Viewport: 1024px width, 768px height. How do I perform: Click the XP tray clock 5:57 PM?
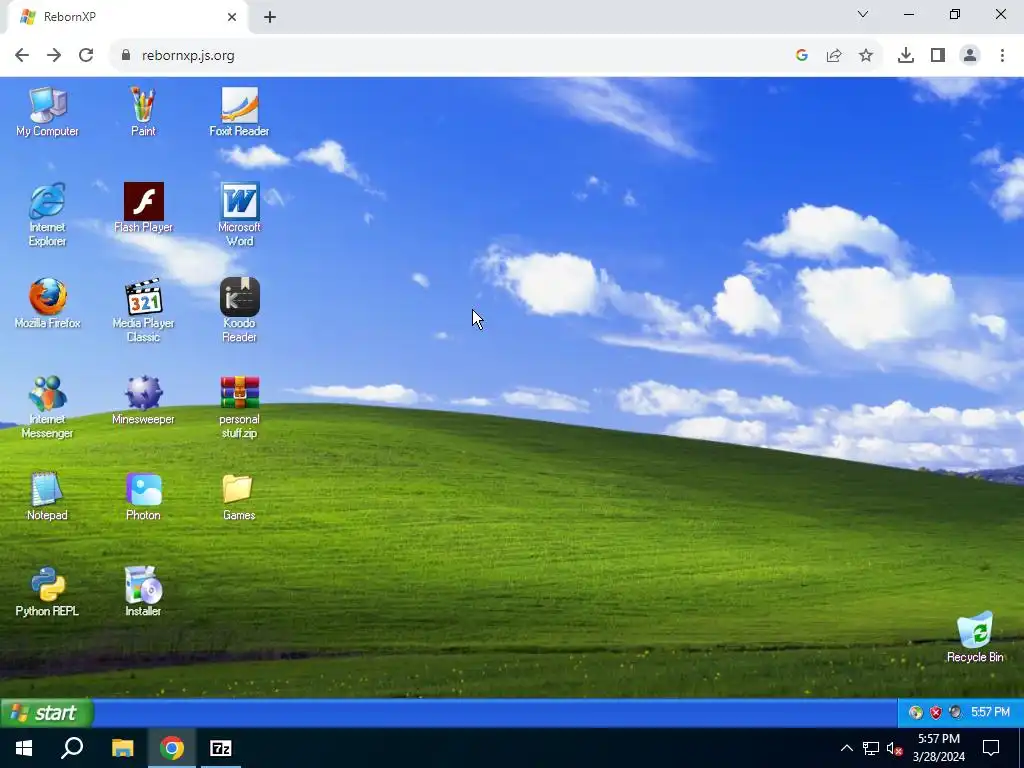coord(990,712)
